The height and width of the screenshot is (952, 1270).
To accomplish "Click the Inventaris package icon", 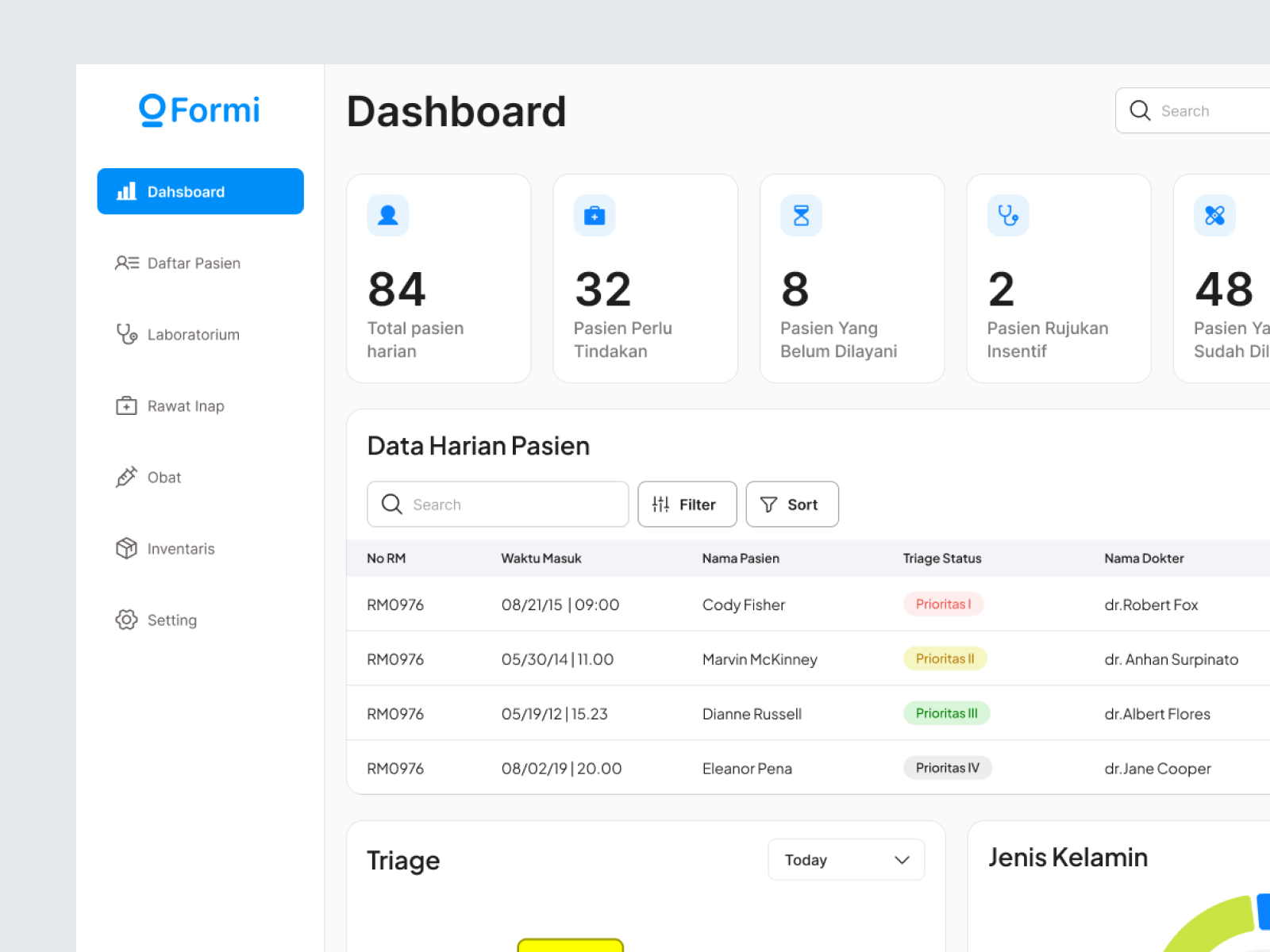I will (127, 548).
